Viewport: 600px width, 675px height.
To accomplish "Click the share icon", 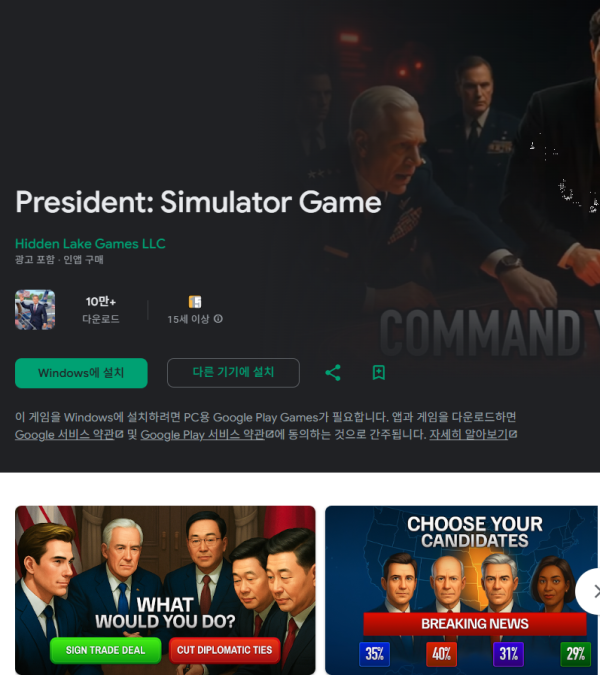I will [x=333, y=373].
